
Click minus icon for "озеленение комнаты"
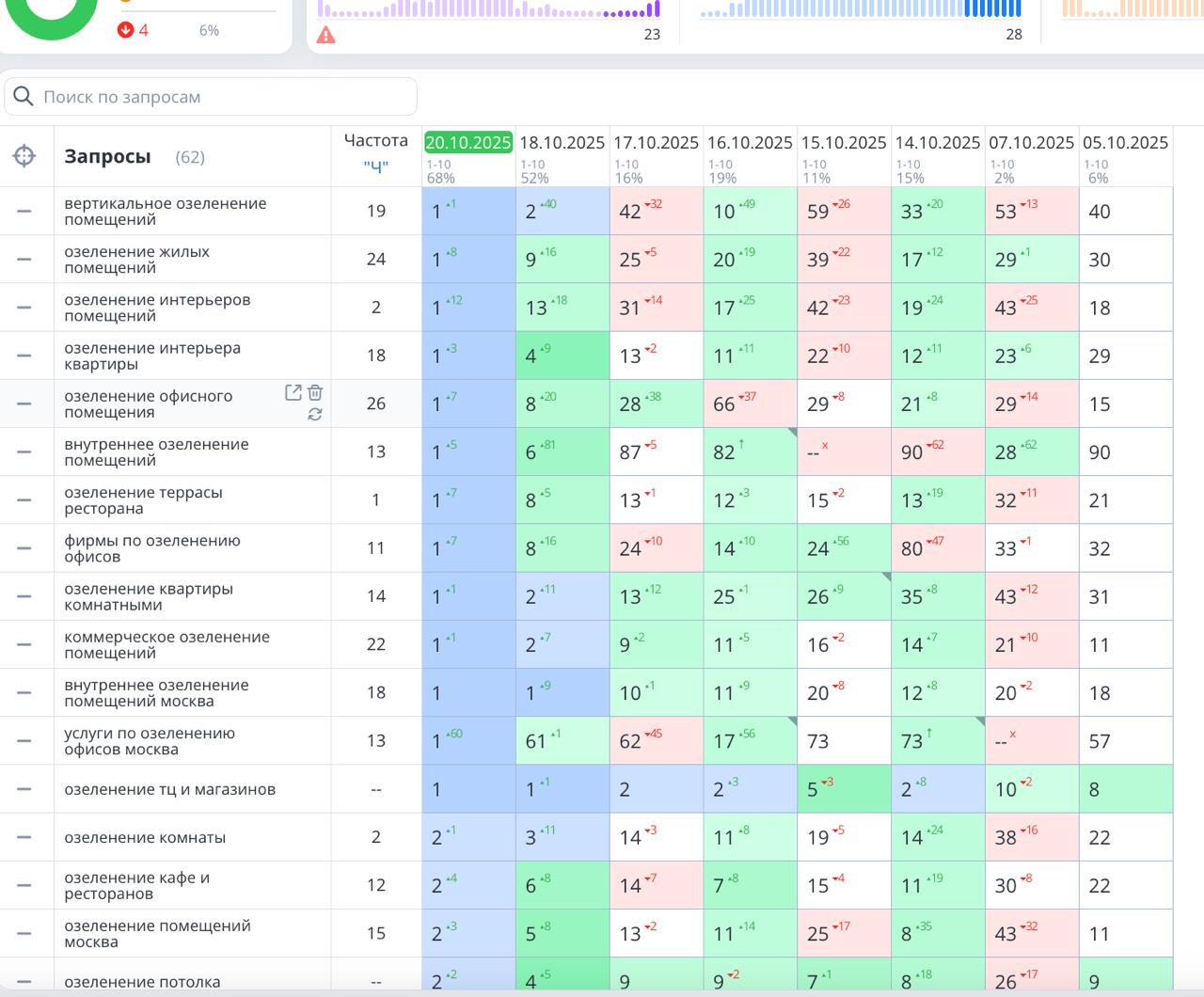[24, 837]
